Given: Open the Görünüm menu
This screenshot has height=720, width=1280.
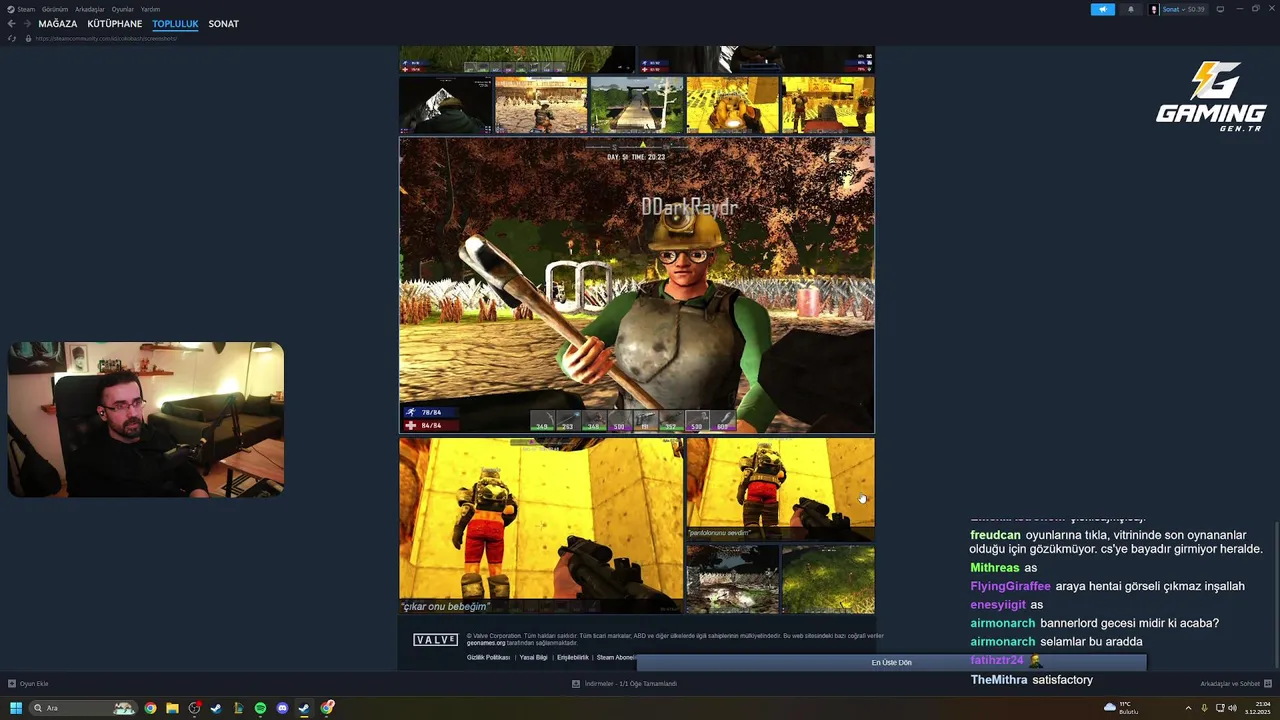Looking at the screenshot, I should [x=55, y=9].
